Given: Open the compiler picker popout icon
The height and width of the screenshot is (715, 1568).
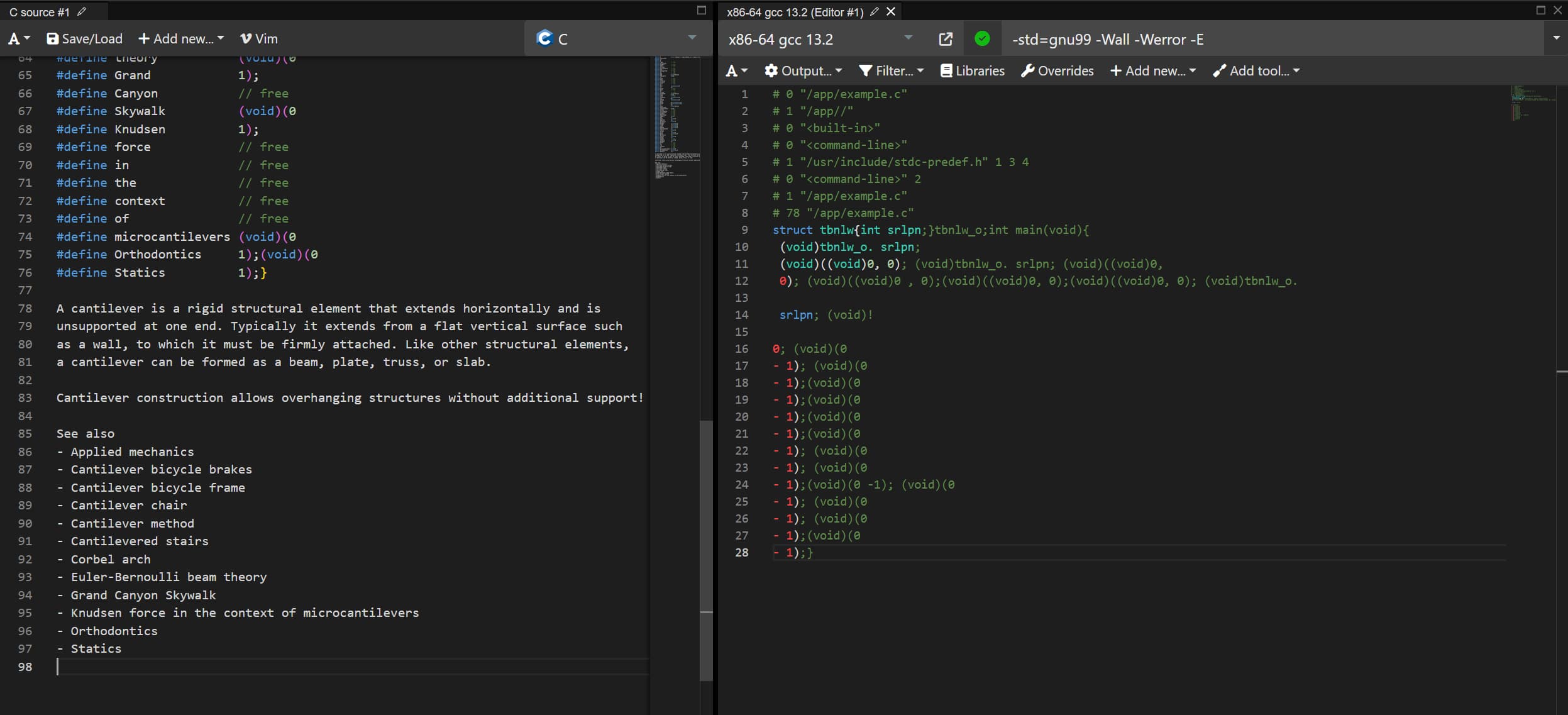Looking at the screenshot, I should [x=945, y=39].
